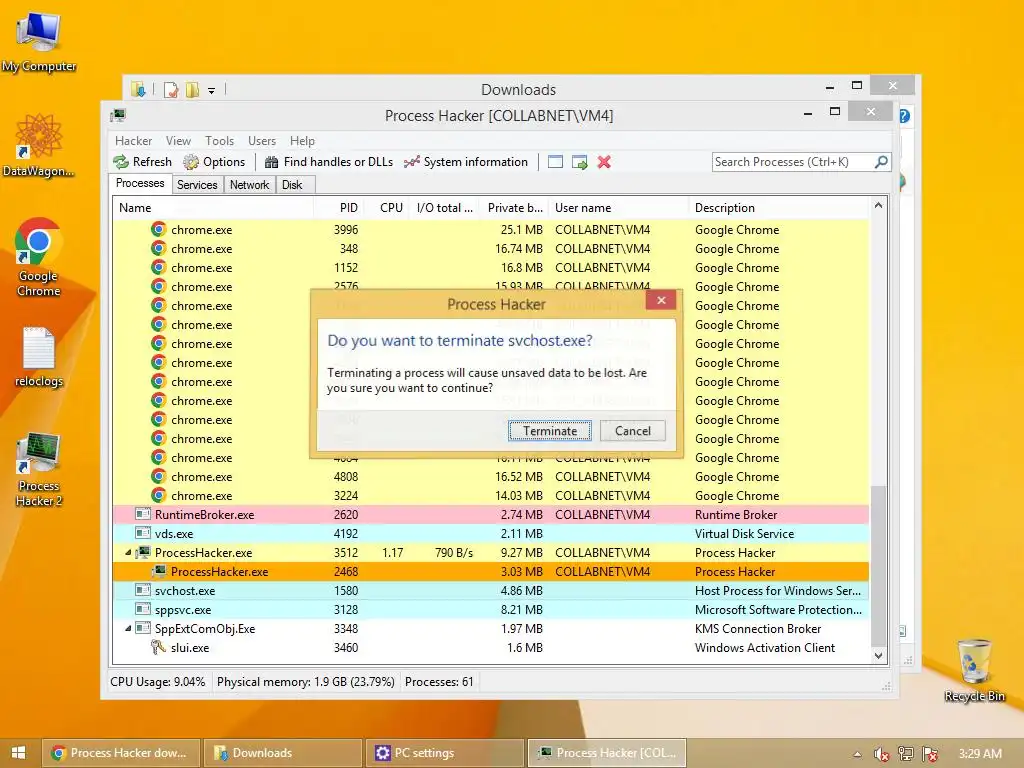Click the process list scrollbar thumb
This screenshot has width=1024, height=768.
pos(878,566)
